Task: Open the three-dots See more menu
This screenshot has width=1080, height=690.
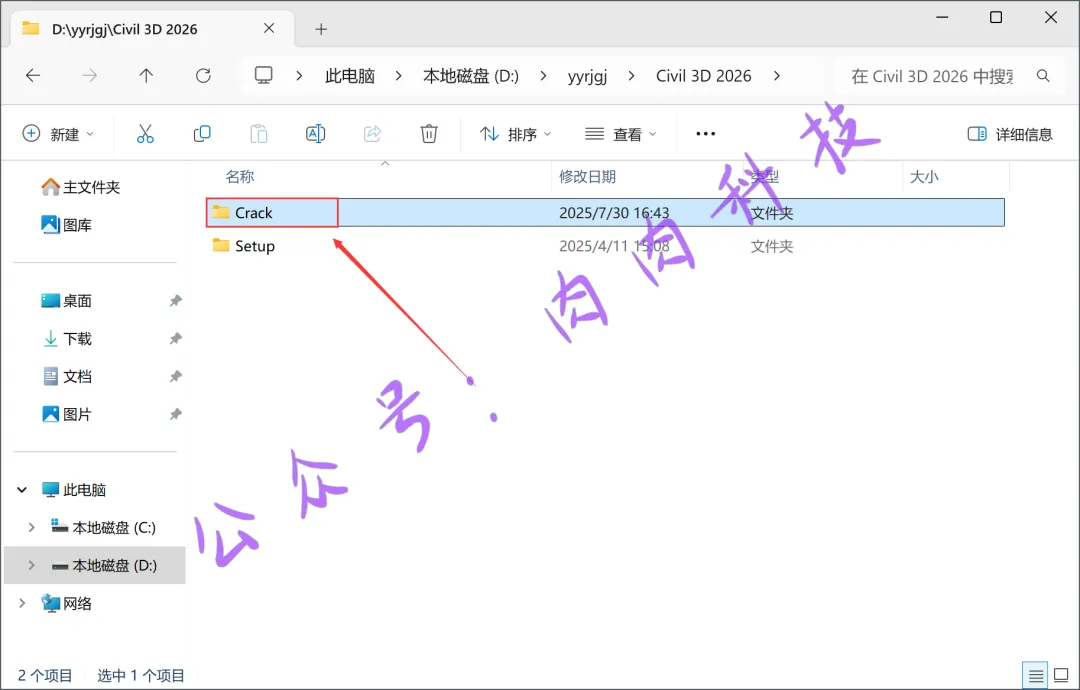Action: click(x=705, y=134)
